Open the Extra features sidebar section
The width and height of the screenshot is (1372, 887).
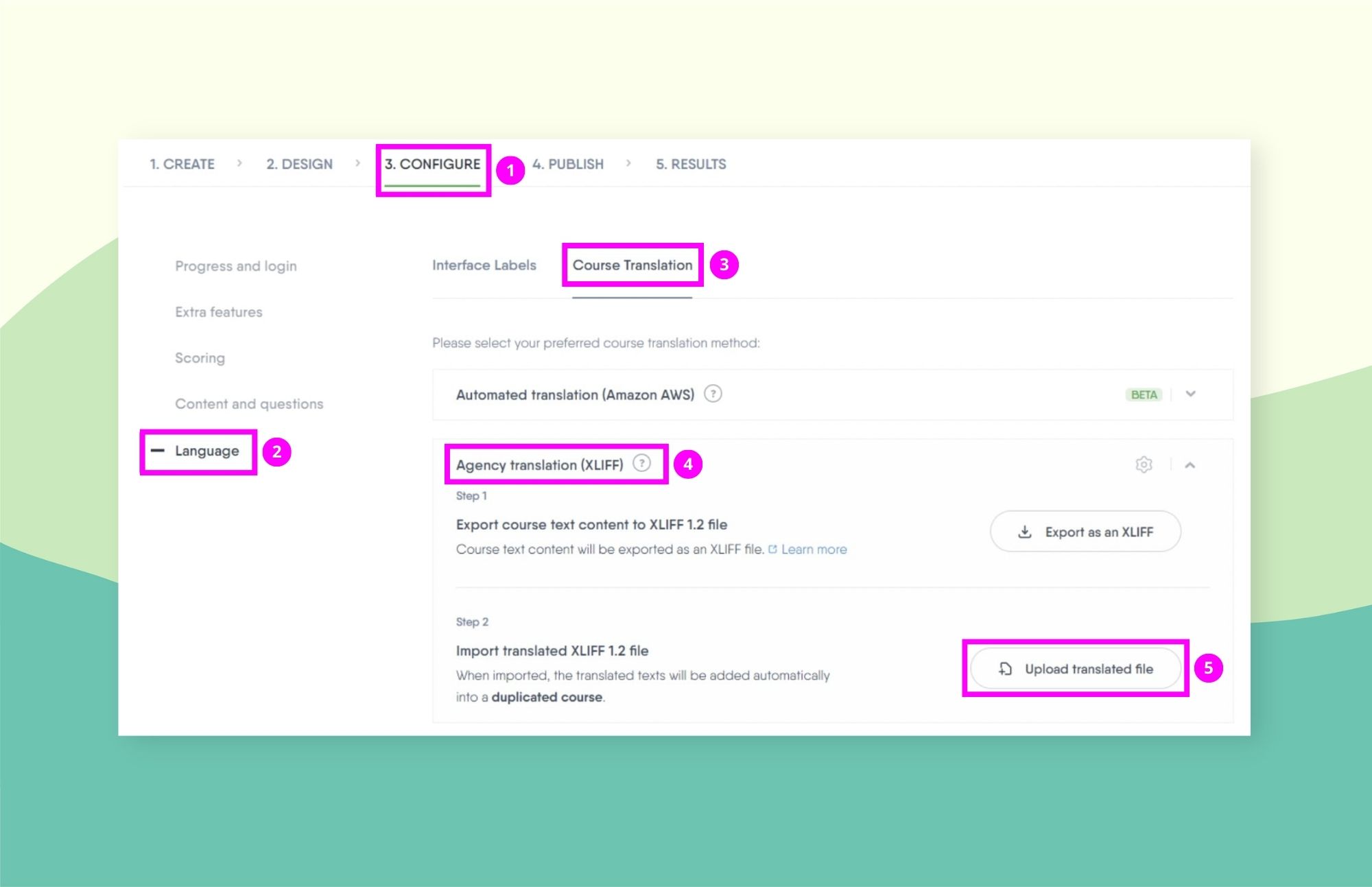(x=219, y=311)
